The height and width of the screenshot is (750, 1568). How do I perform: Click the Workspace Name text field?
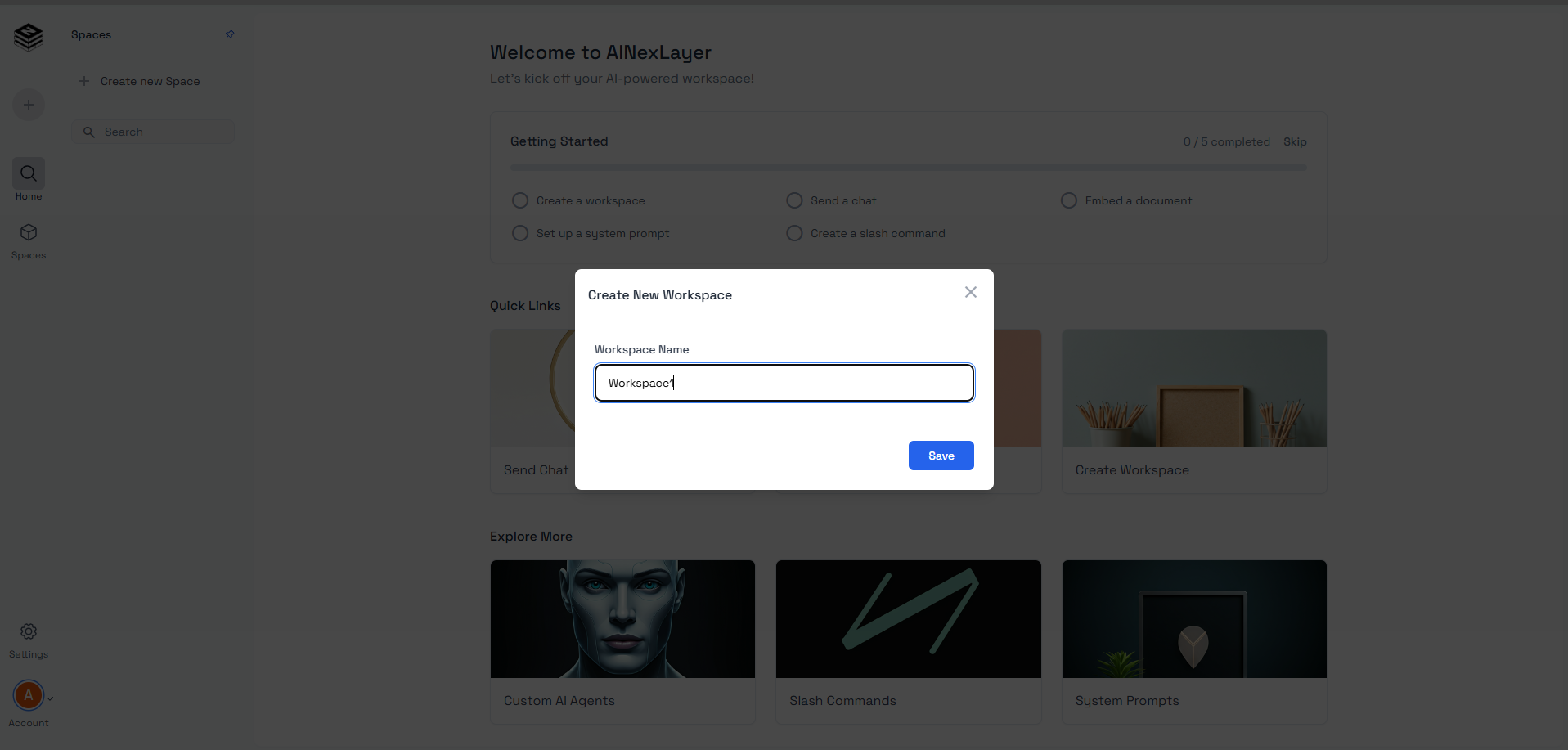tap(784, 383)
